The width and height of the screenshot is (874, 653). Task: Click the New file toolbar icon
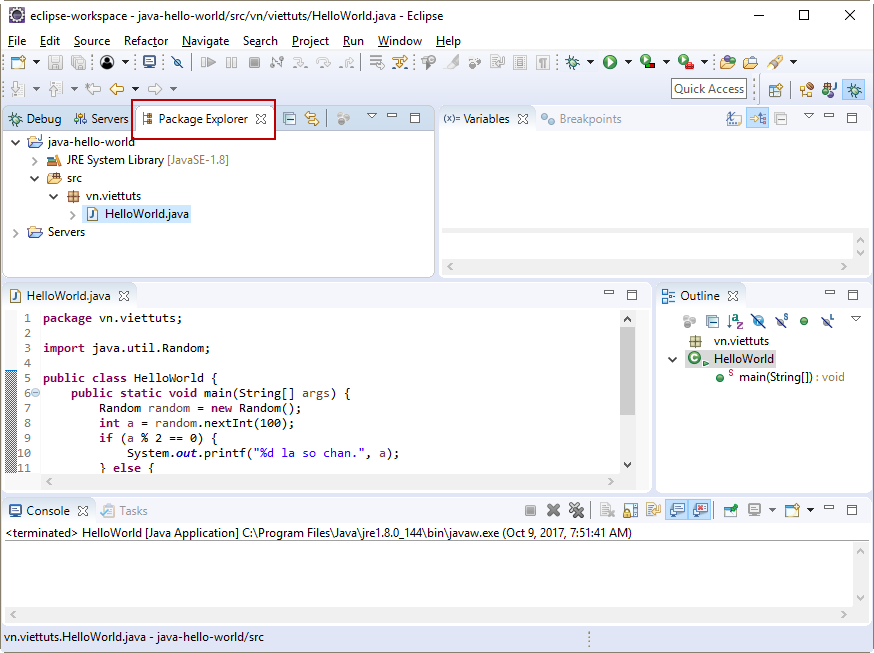point(18,62)
